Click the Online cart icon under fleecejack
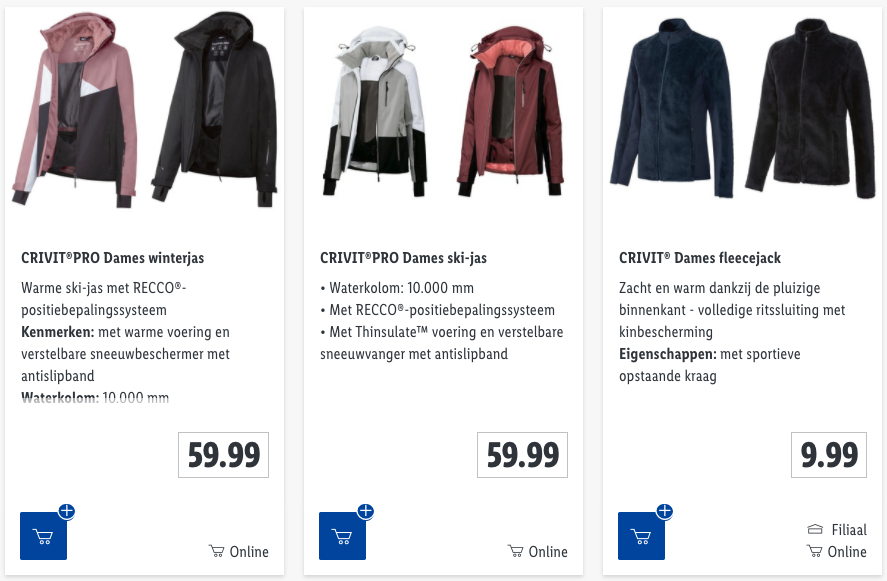 [815, 551]
